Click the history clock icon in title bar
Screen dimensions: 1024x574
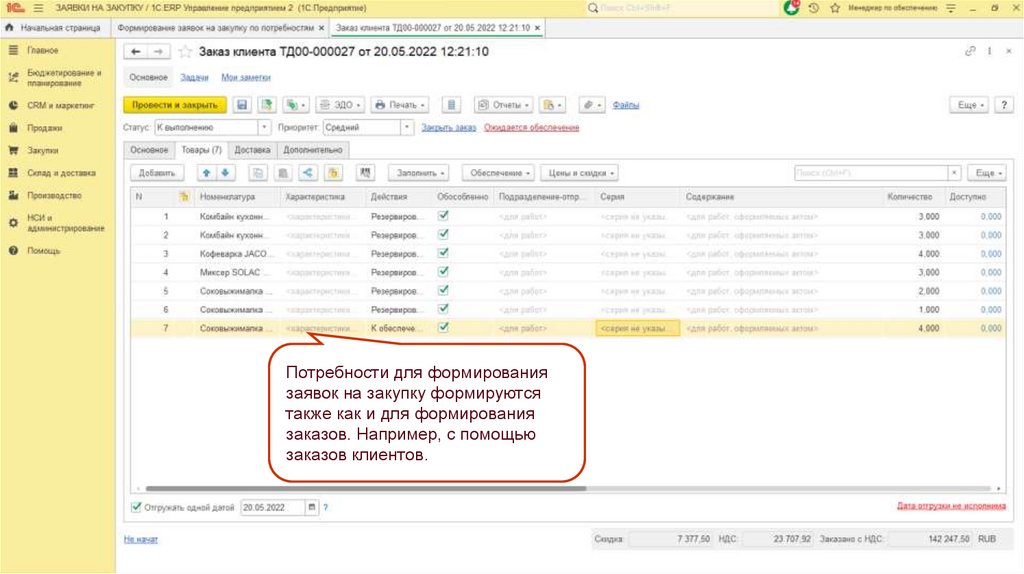coord(814,8)
